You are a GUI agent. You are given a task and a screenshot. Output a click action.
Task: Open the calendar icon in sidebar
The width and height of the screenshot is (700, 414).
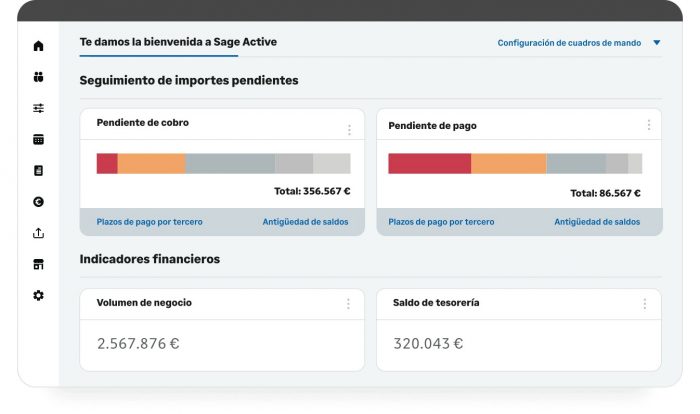coord(39,139)
